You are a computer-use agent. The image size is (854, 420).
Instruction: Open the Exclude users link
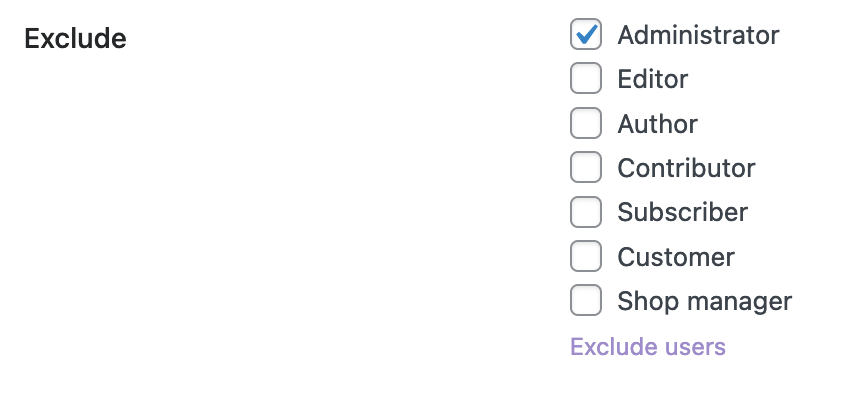click(647, 347)
